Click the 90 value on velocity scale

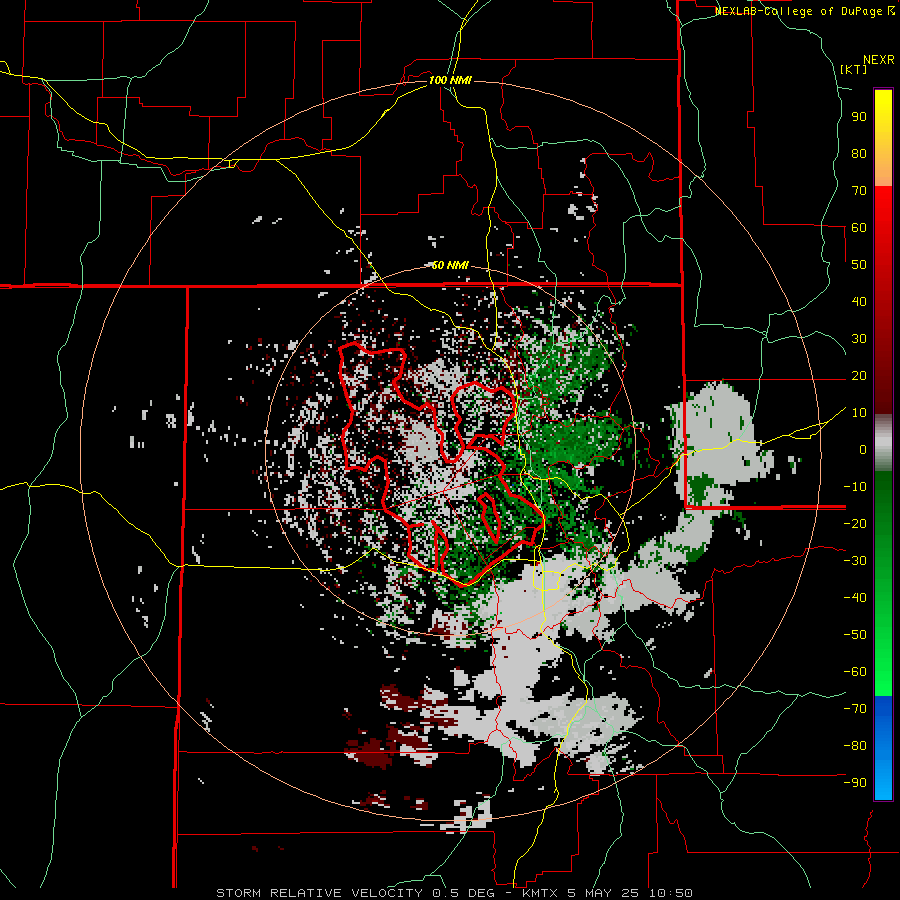(859, 117)
